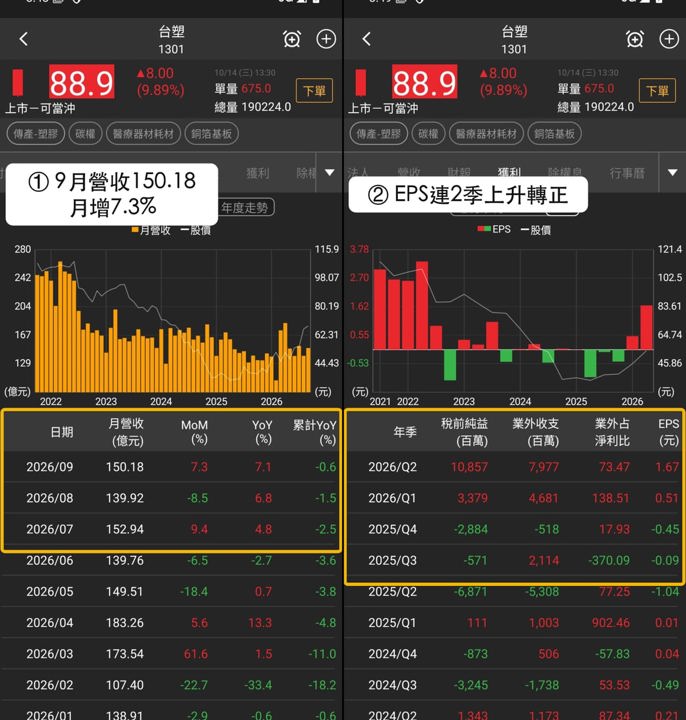Select the 傳產-塑膠 tag in left panel

(35, 134)
